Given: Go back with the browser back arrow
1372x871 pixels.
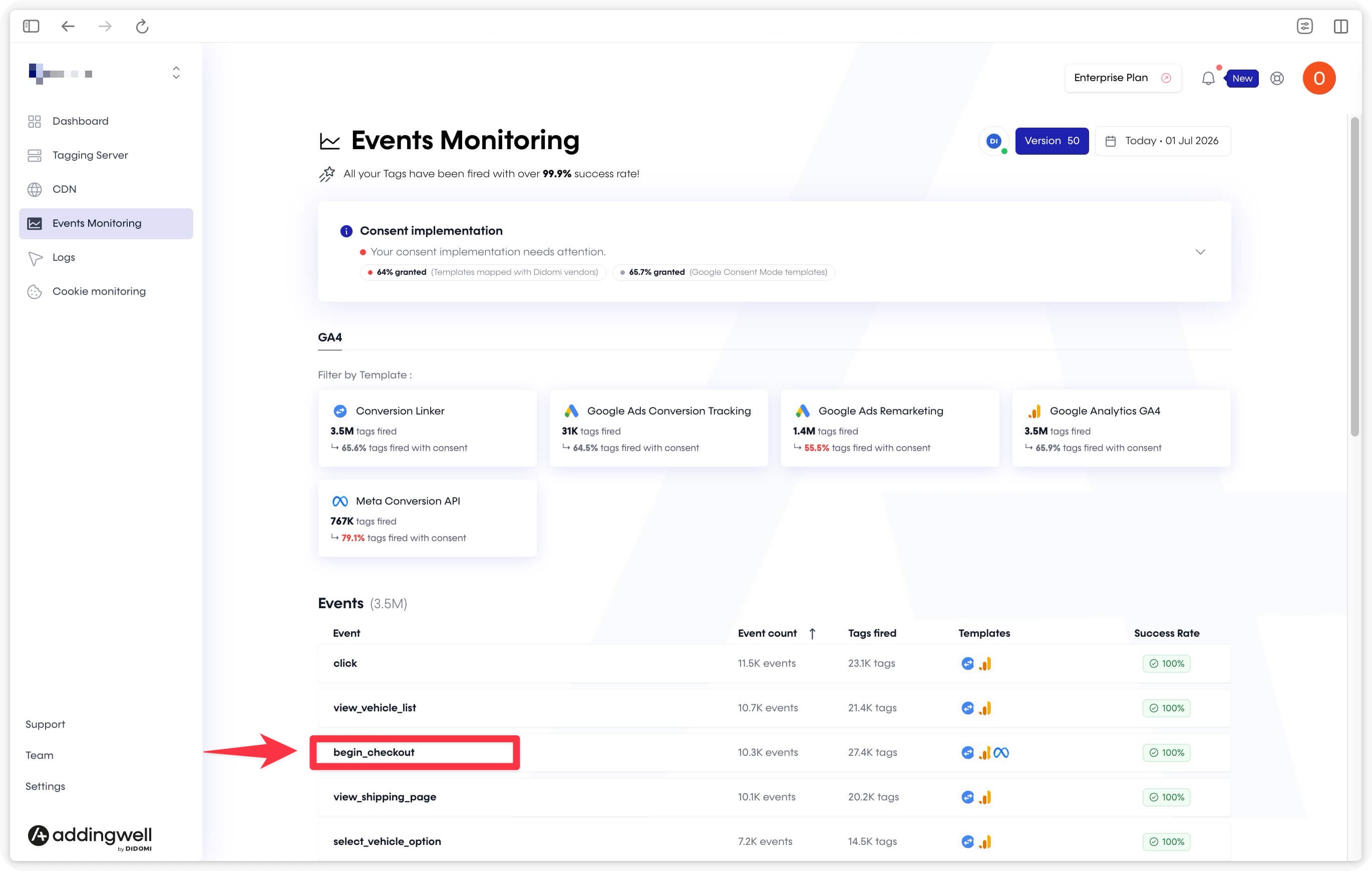Looking at the screenshot, I should [68, 26].
